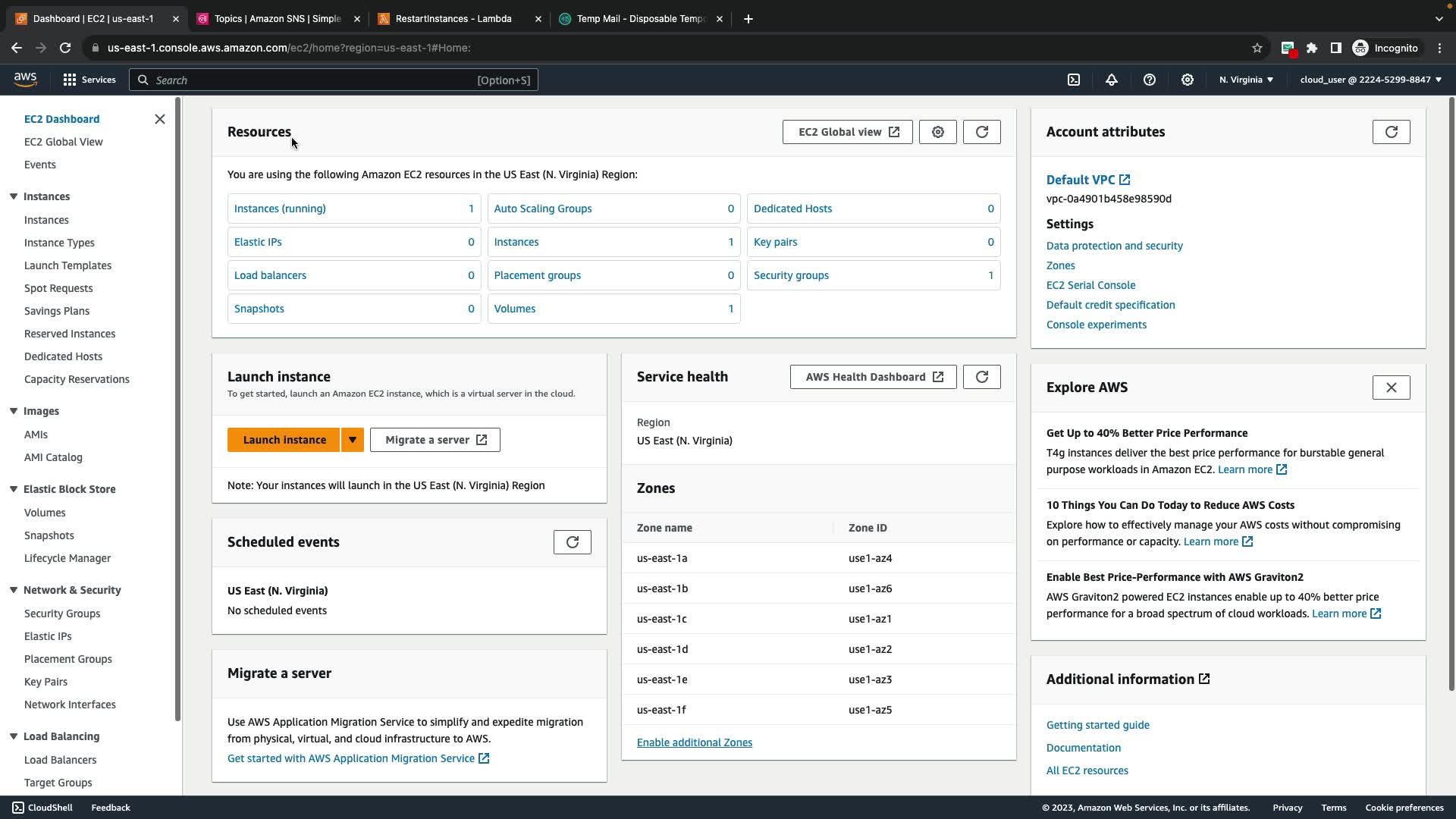Switch to the RestartInstances Lambda tab
Image resolution: width=1456 pixels, height=819 pixels.
pyautogui.click(x=453, y=19)
